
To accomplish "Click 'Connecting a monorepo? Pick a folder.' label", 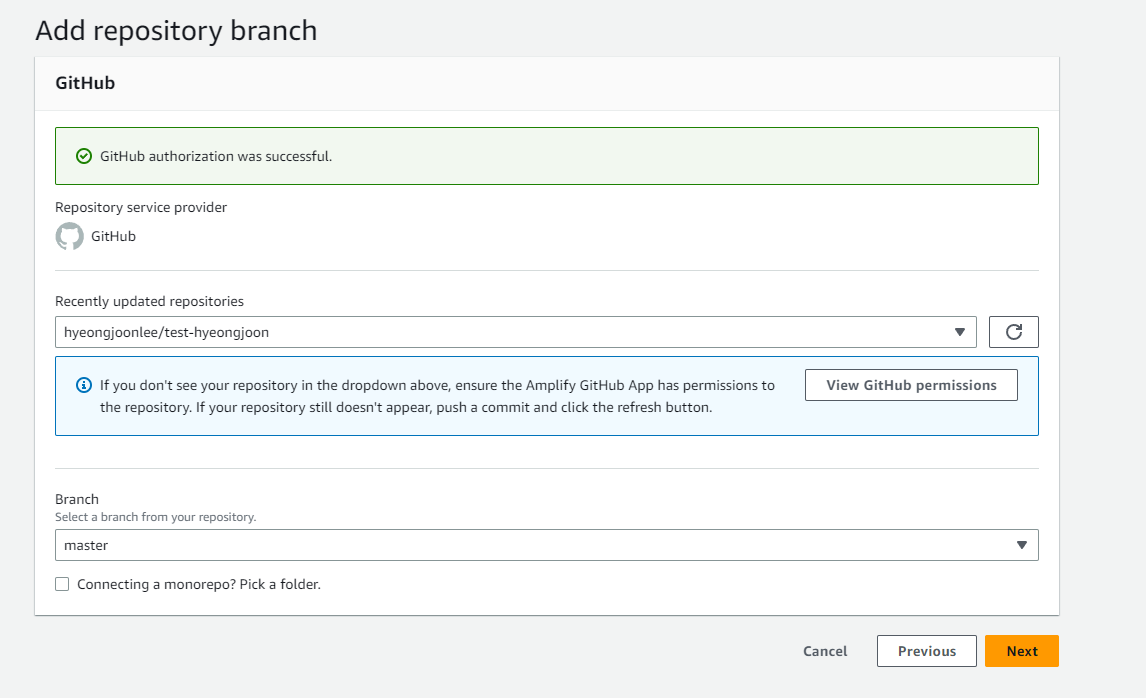I will point(199,584).
